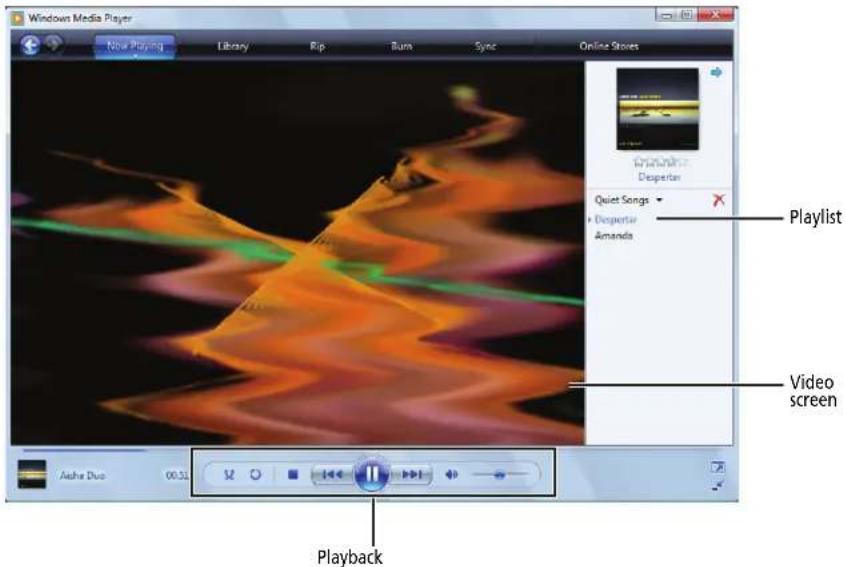This screenshot has height=567, width=846.
Task: Open the Library tab
Action: (233, 46)
